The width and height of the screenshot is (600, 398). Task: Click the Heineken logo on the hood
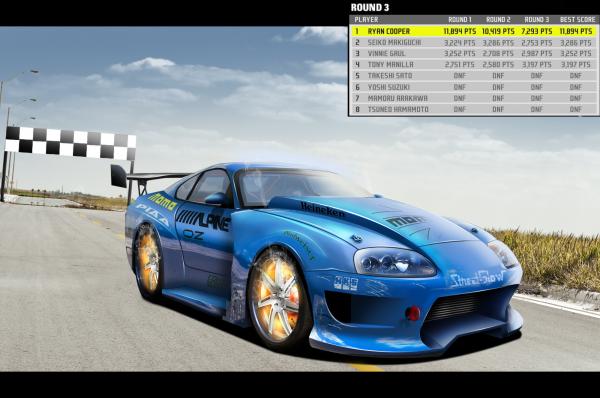click(x=322, y=209)
